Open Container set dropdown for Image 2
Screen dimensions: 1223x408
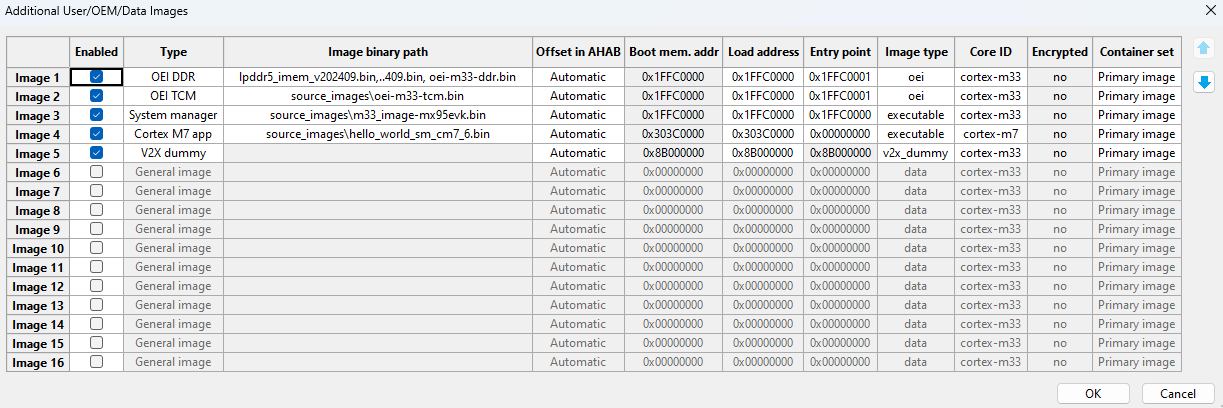tap(1136, 96)
